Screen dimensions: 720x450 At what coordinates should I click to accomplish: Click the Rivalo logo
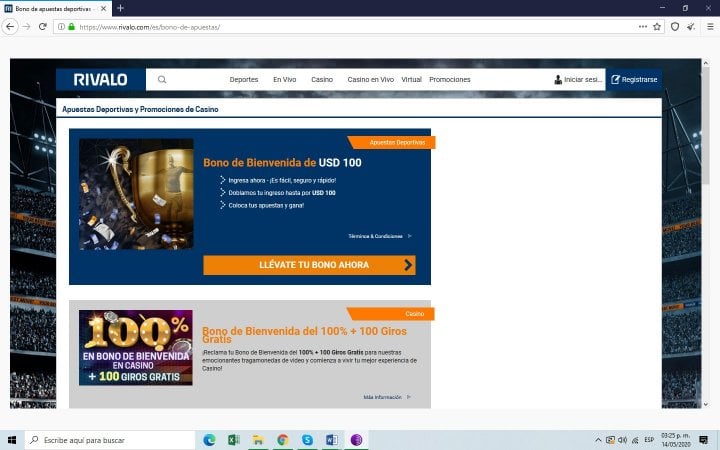[101, 79]
